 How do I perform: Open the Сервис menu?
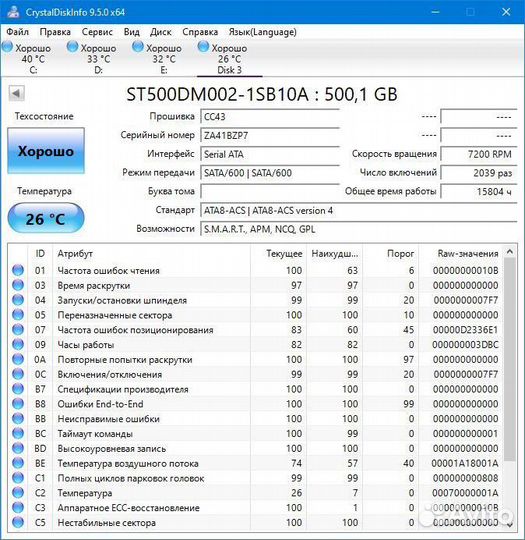pyautogui.click(x=97, y=32)
